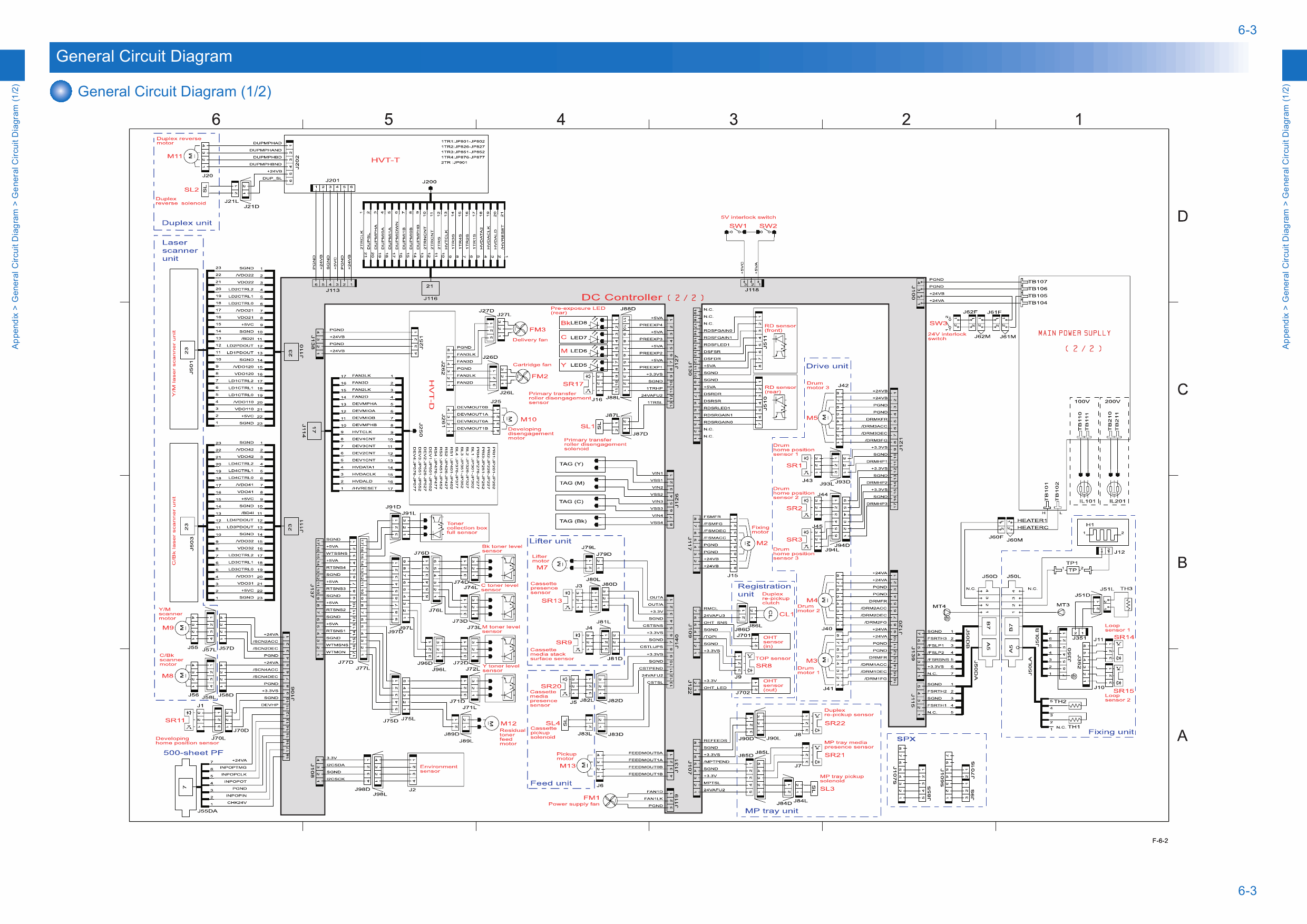Viewport: 1307px width, 924px height.
Task: Click the 'TAG (M)' box
Action: pos(580,484)
